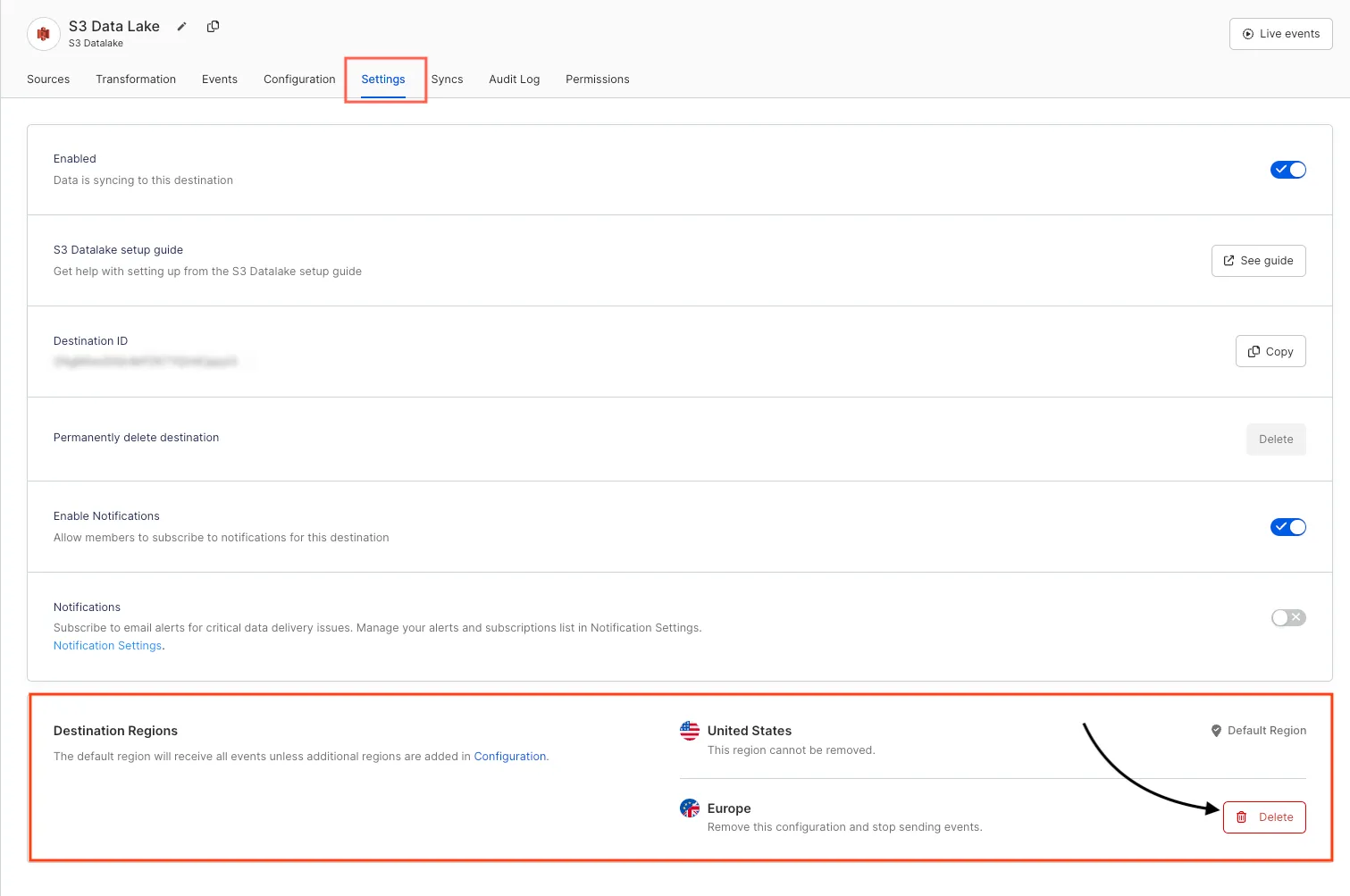This screenshot has height=896, width=1350.
Task: Switch to the Syncs tab
Action: 447,80
